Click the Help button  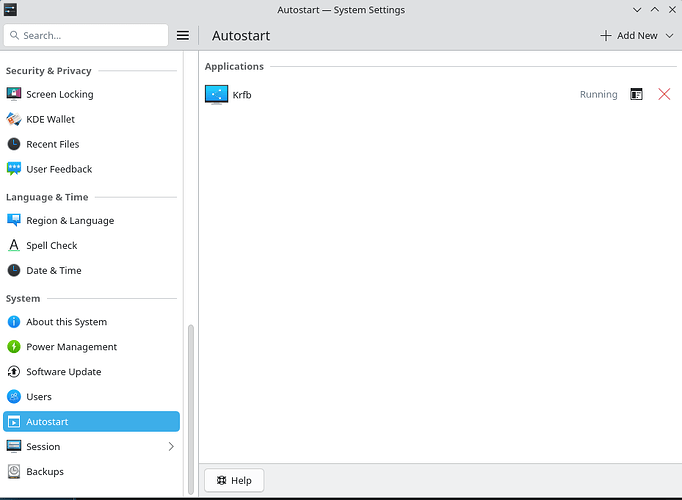tap(234, 480)
